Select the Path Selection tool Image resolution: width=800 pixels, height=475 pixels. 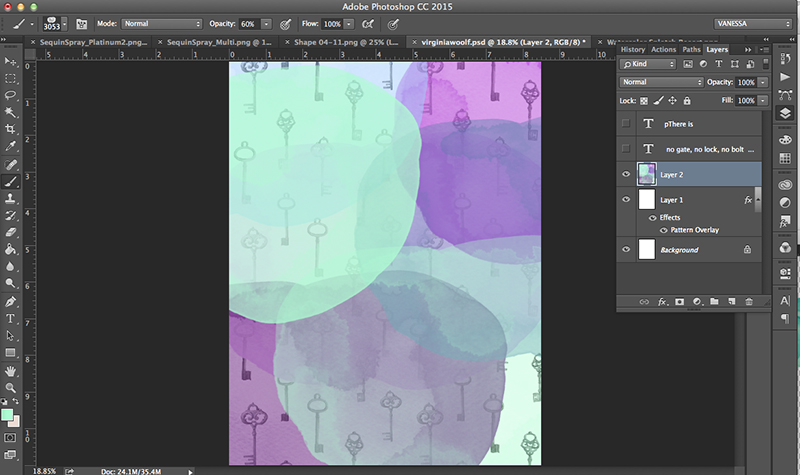pos(10,335)
